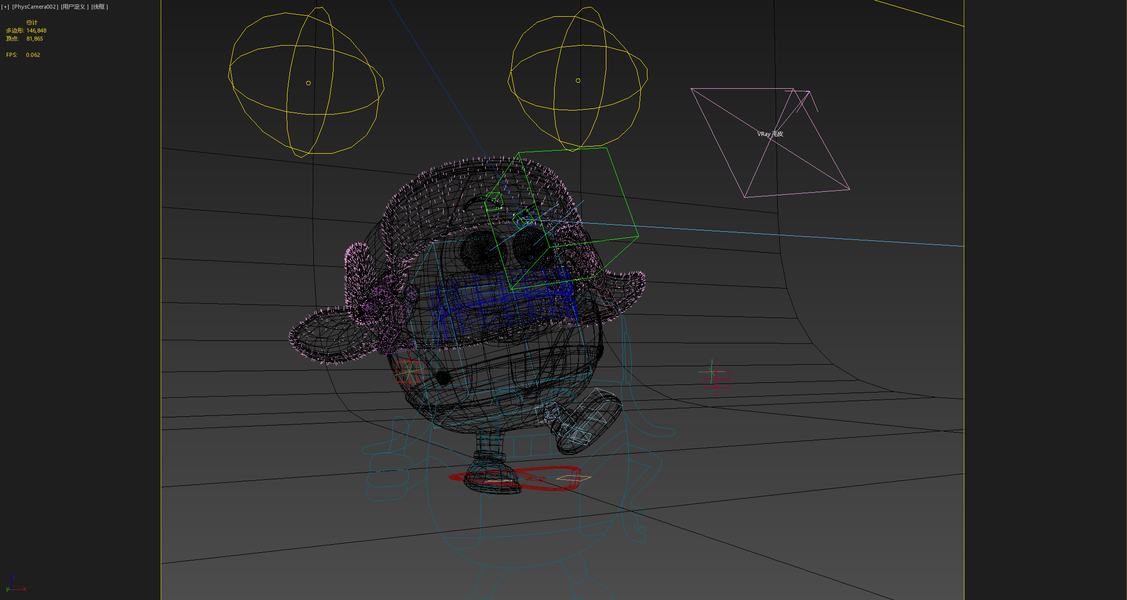
Task: Click the polygon count 146,848 value
Action: click(36, 31)
